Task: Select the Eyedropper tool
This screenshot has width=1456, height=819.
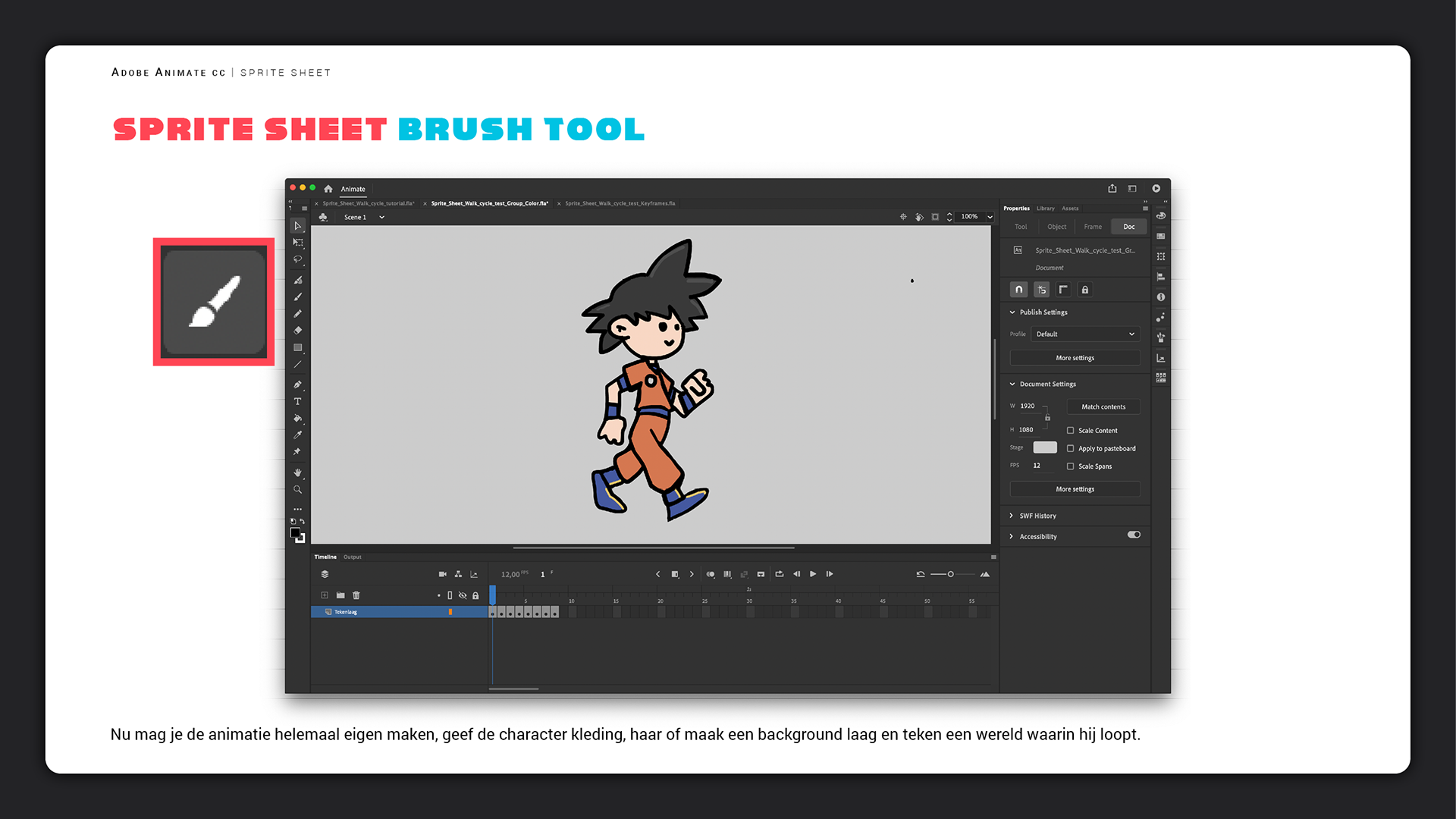Action: pos(298,435)
